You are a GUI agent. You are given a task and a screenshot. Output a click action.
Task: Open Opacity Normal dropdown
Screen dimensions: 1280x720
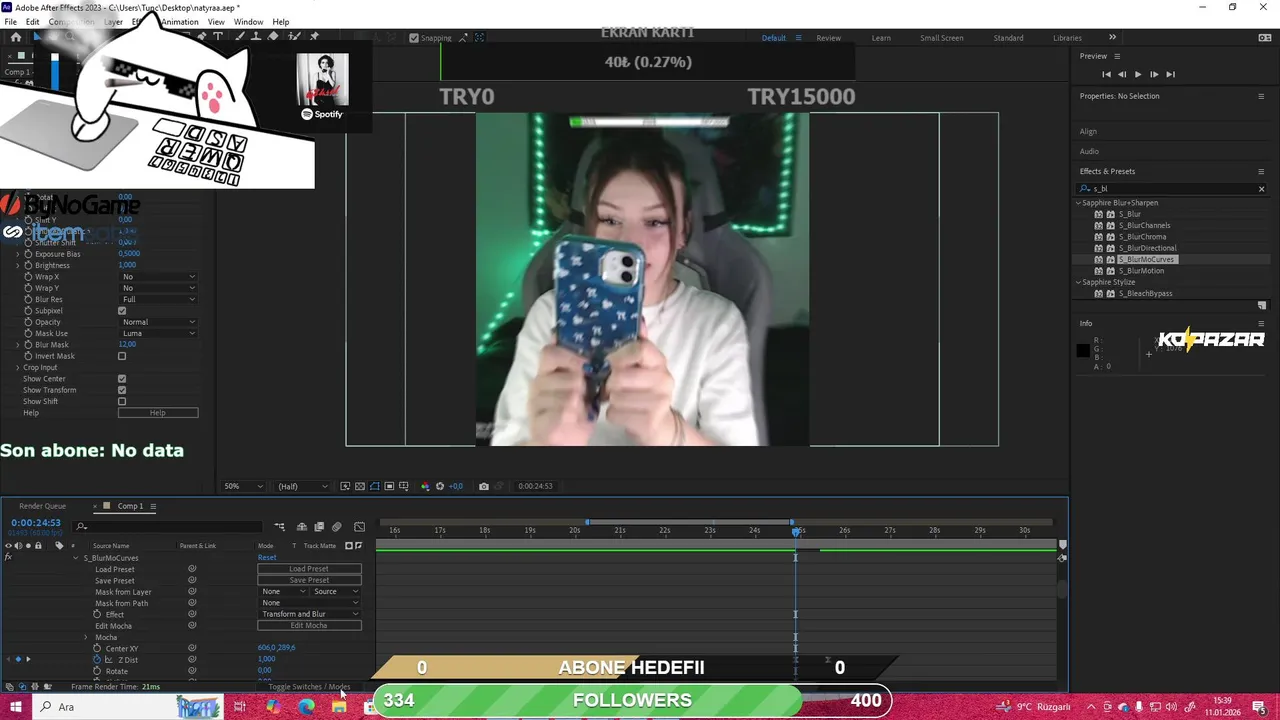tap(158, 322)
